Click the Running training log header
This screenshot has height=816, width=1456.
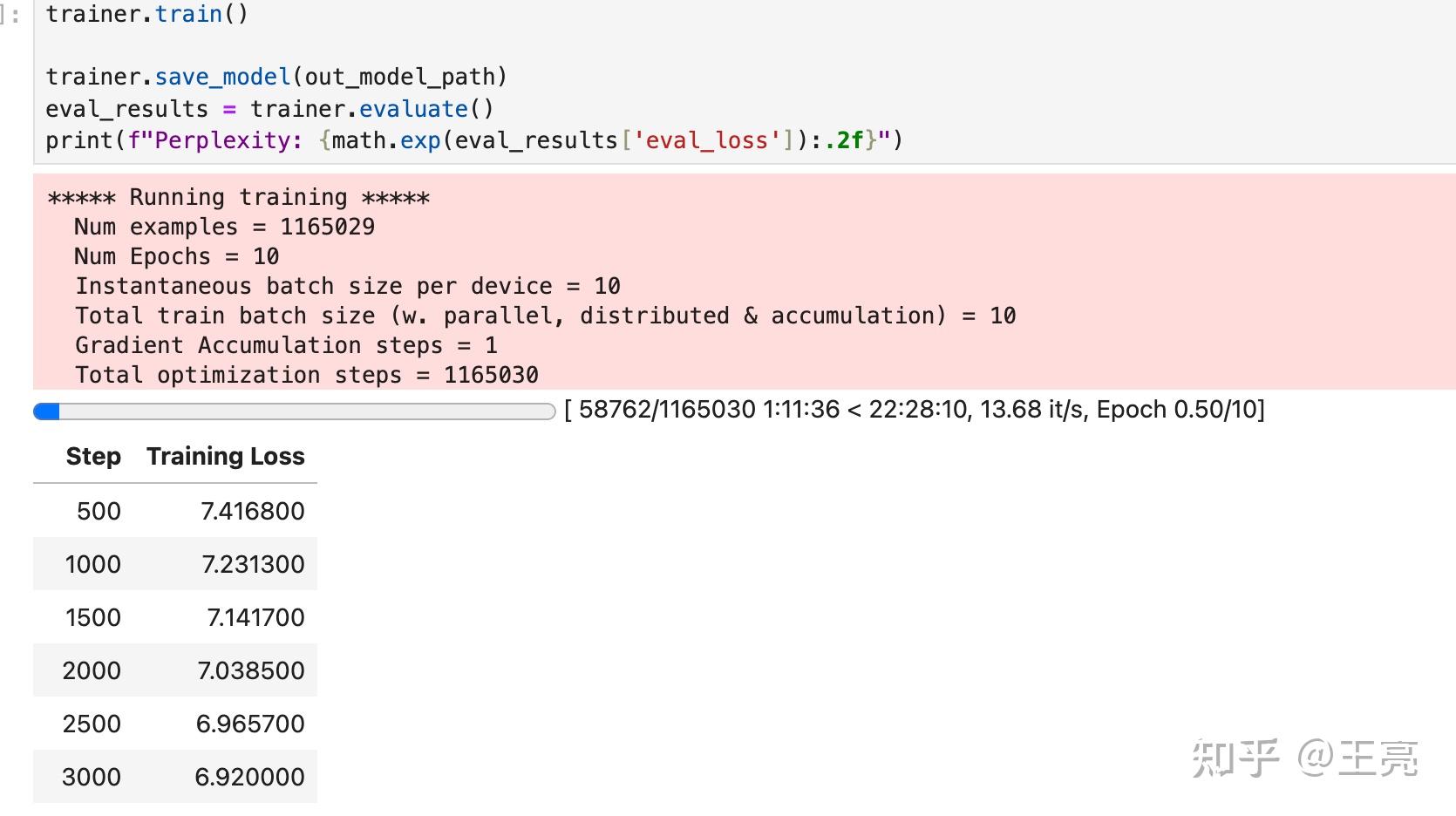coord(239,198)
